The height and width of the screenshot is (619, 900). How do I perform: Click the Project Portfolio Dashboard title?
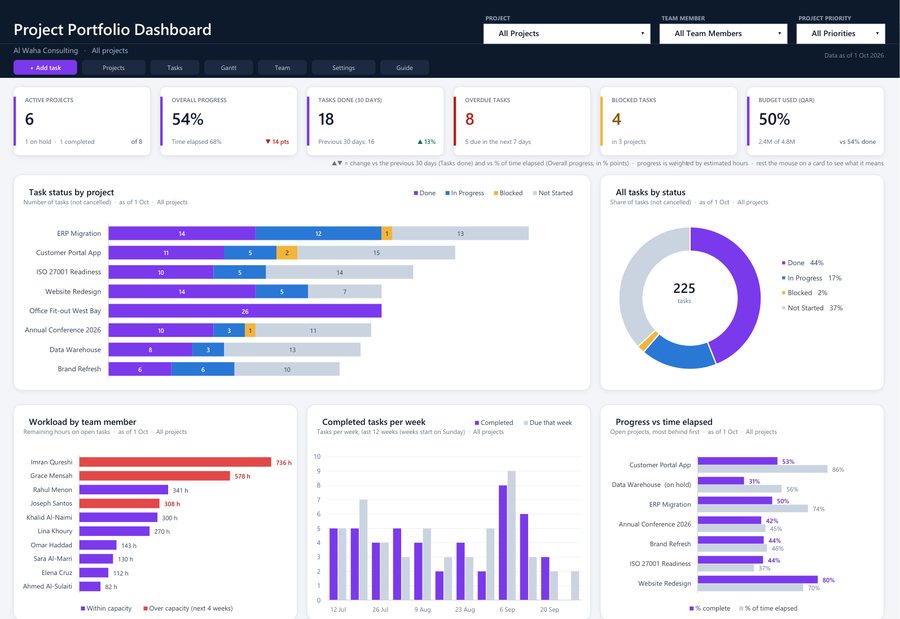[112, 30]
